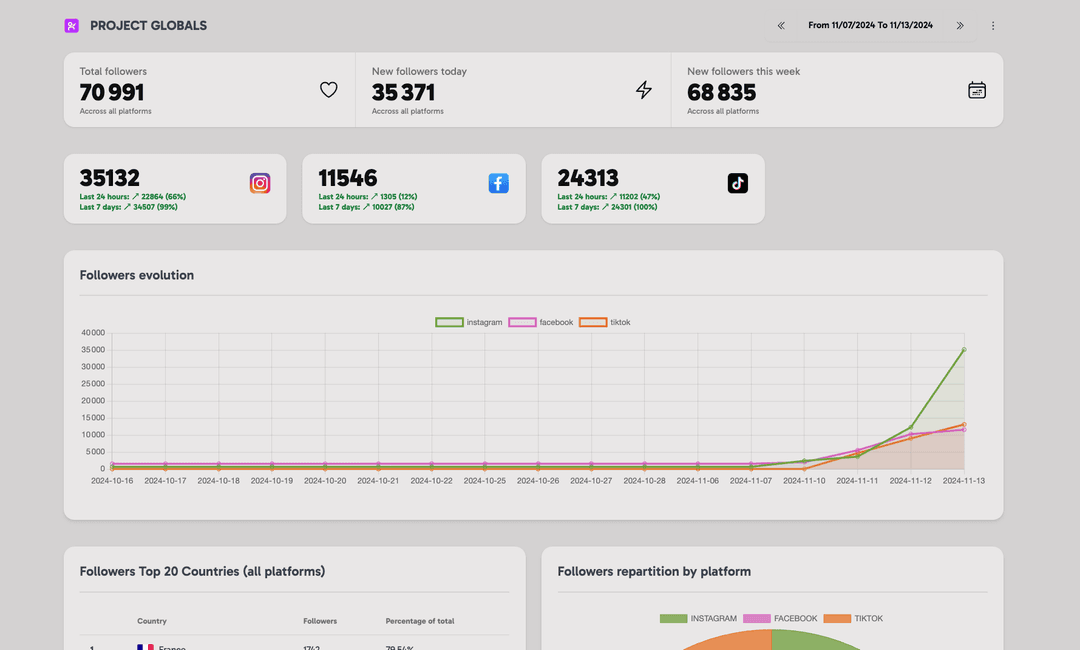This screenshot has height=650, width=1080.
Task: Click the Facebook logo icon
Action: [499, 183]
